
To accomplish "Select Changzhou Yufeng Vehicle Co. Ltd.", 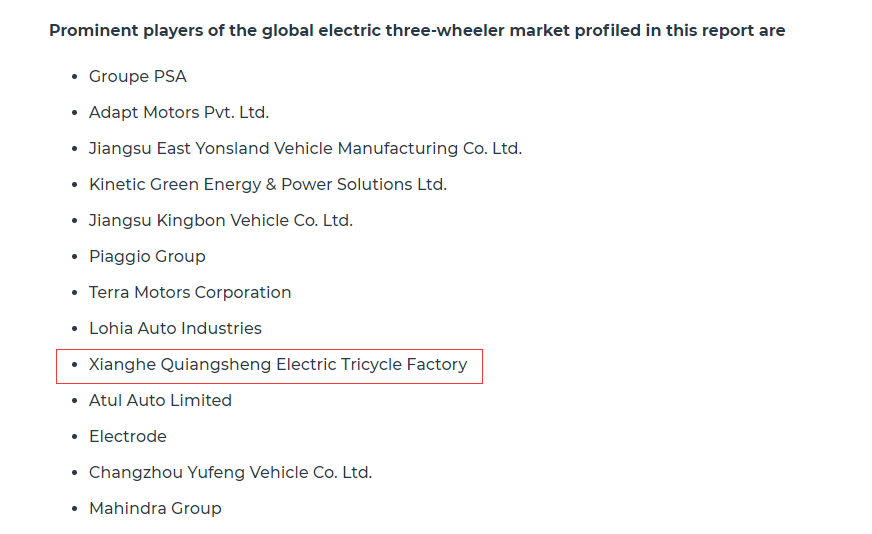I will pos(230,472).
